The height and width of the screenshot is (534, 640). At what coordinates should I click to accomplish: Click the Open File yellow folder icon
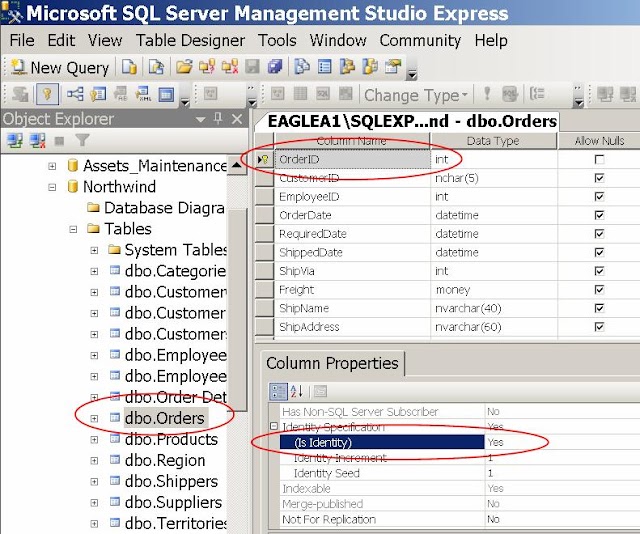(184, 67)
